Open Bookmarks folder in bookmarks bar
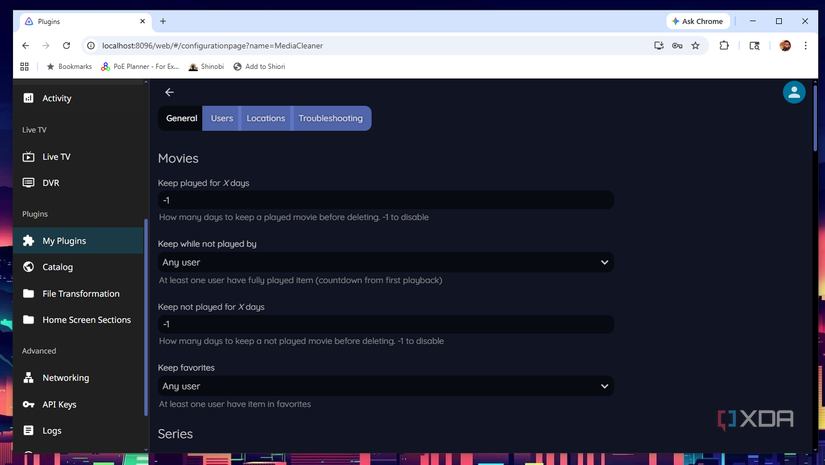 coord(69,66)
